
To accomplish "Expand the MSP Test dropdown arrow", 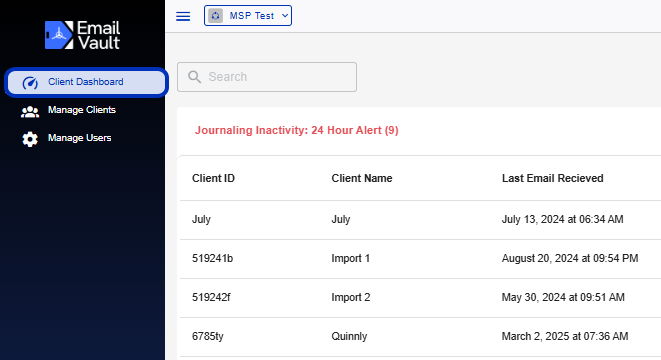I will coord(285,16).
